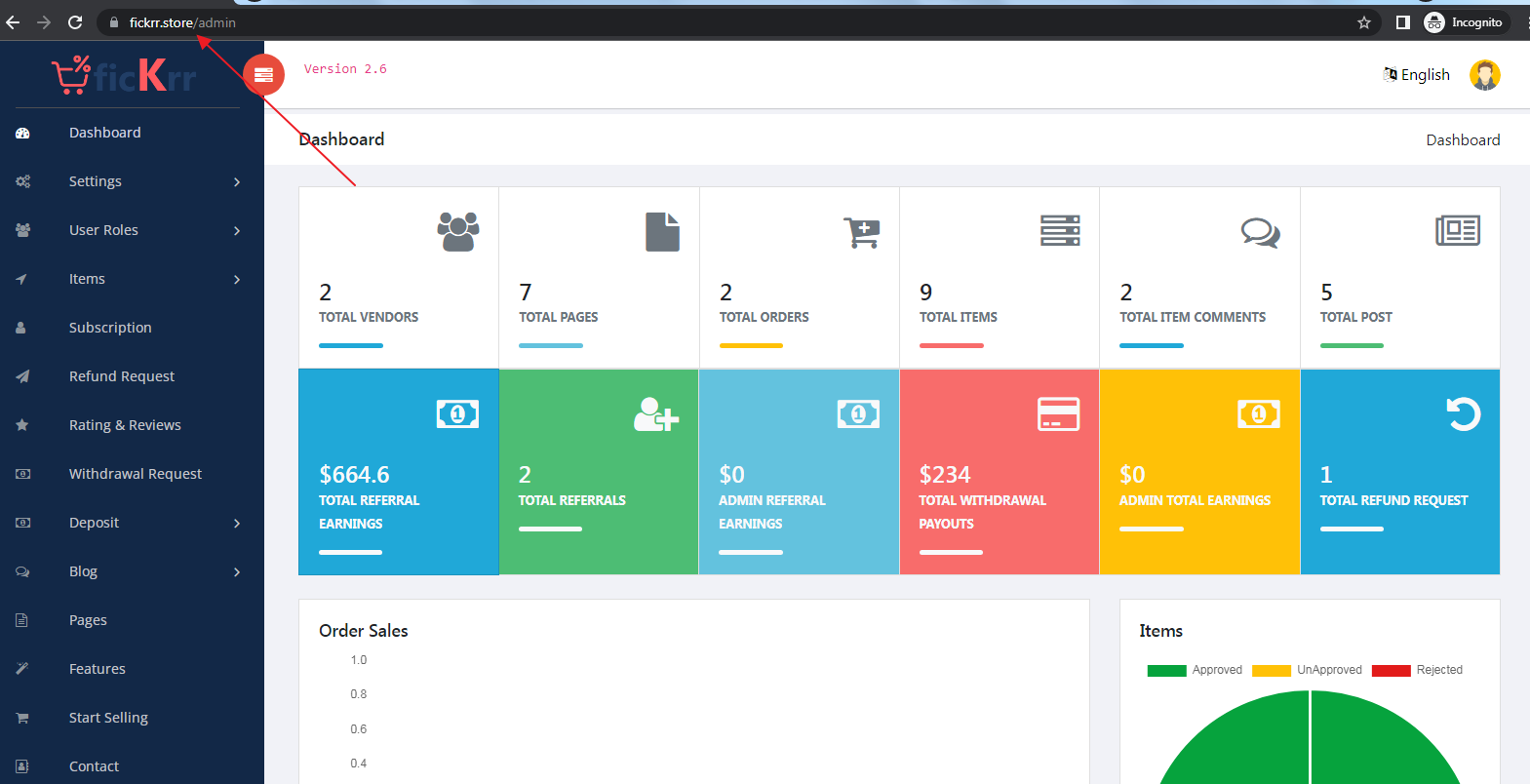Viewport: 1530px width, 784px height.
Task: Click the money icon on Total Referral Earnings
Action: click(457, 414)
